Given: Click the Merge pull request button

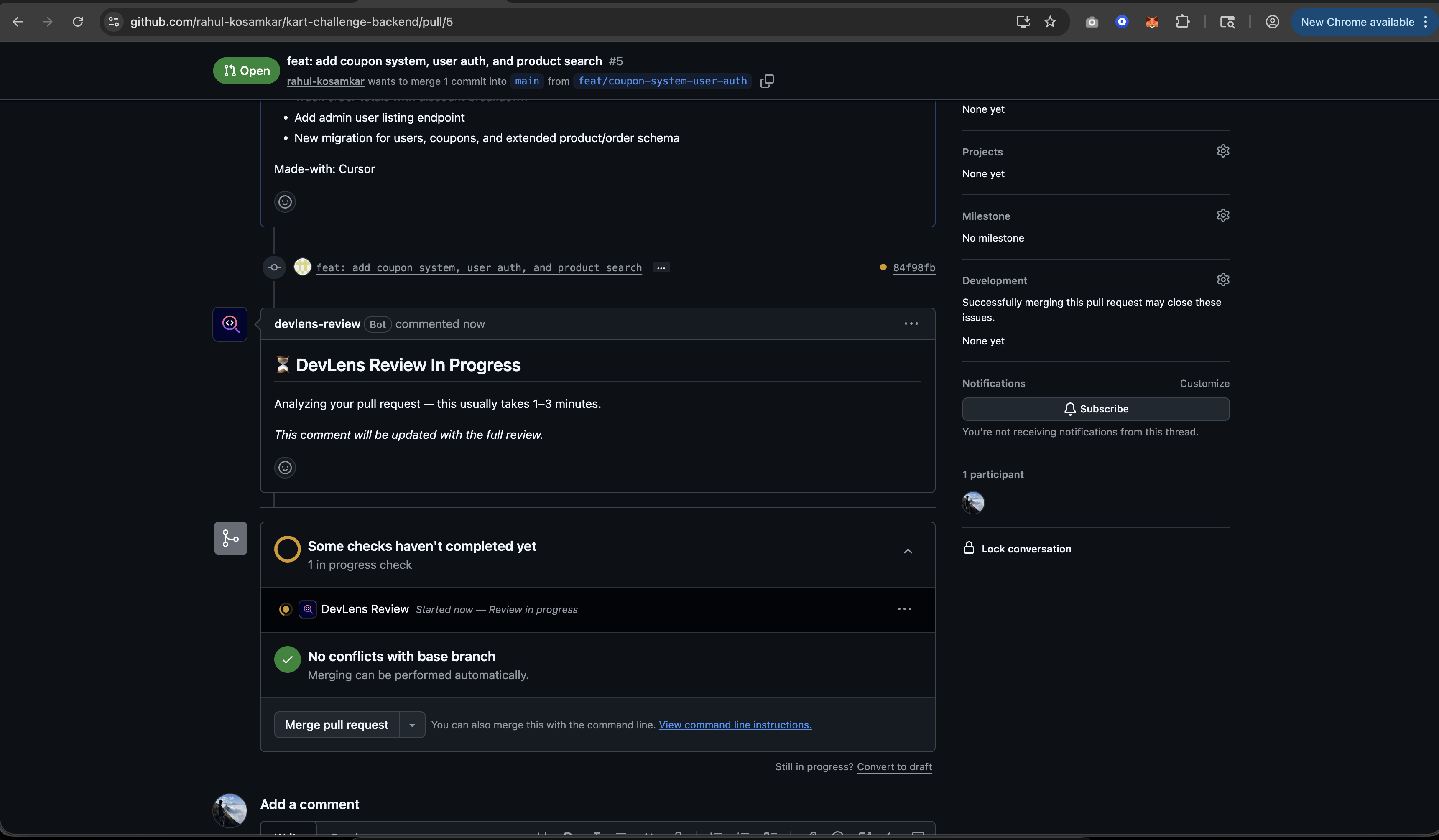Looking at the screenshot, I should [336, 725].
